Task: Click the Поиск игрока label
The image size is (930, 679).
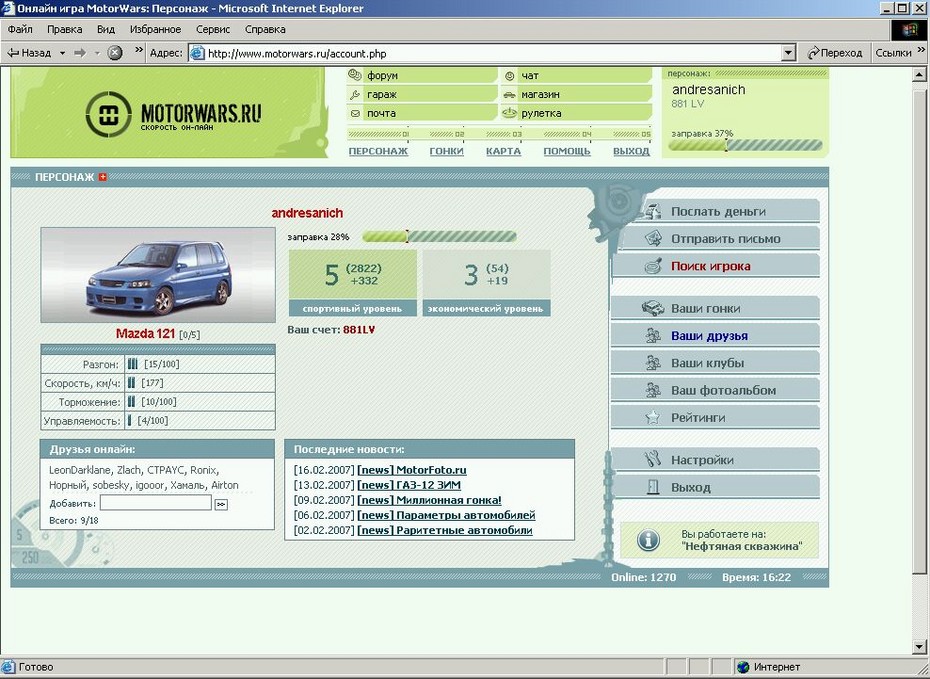Action: [x=711, y=266]
